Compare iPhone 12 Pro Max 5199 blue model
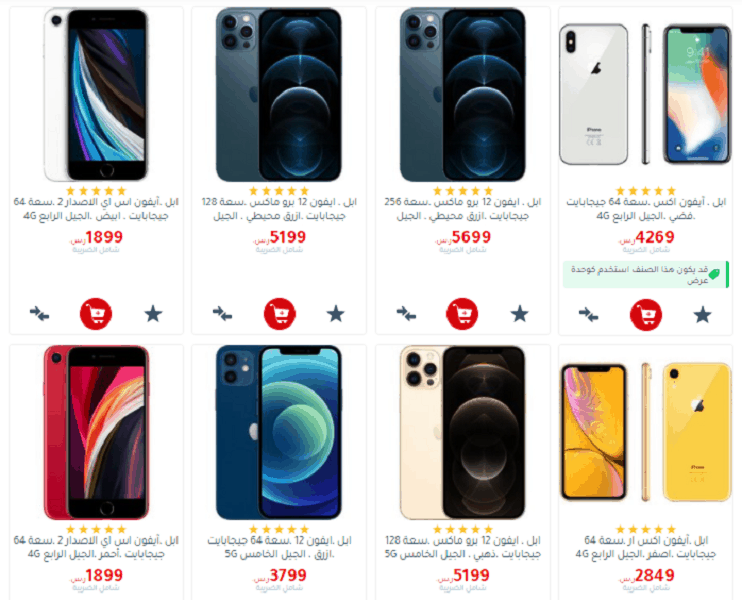The height and width of the screenshot is (600, 742). [222, 313]
